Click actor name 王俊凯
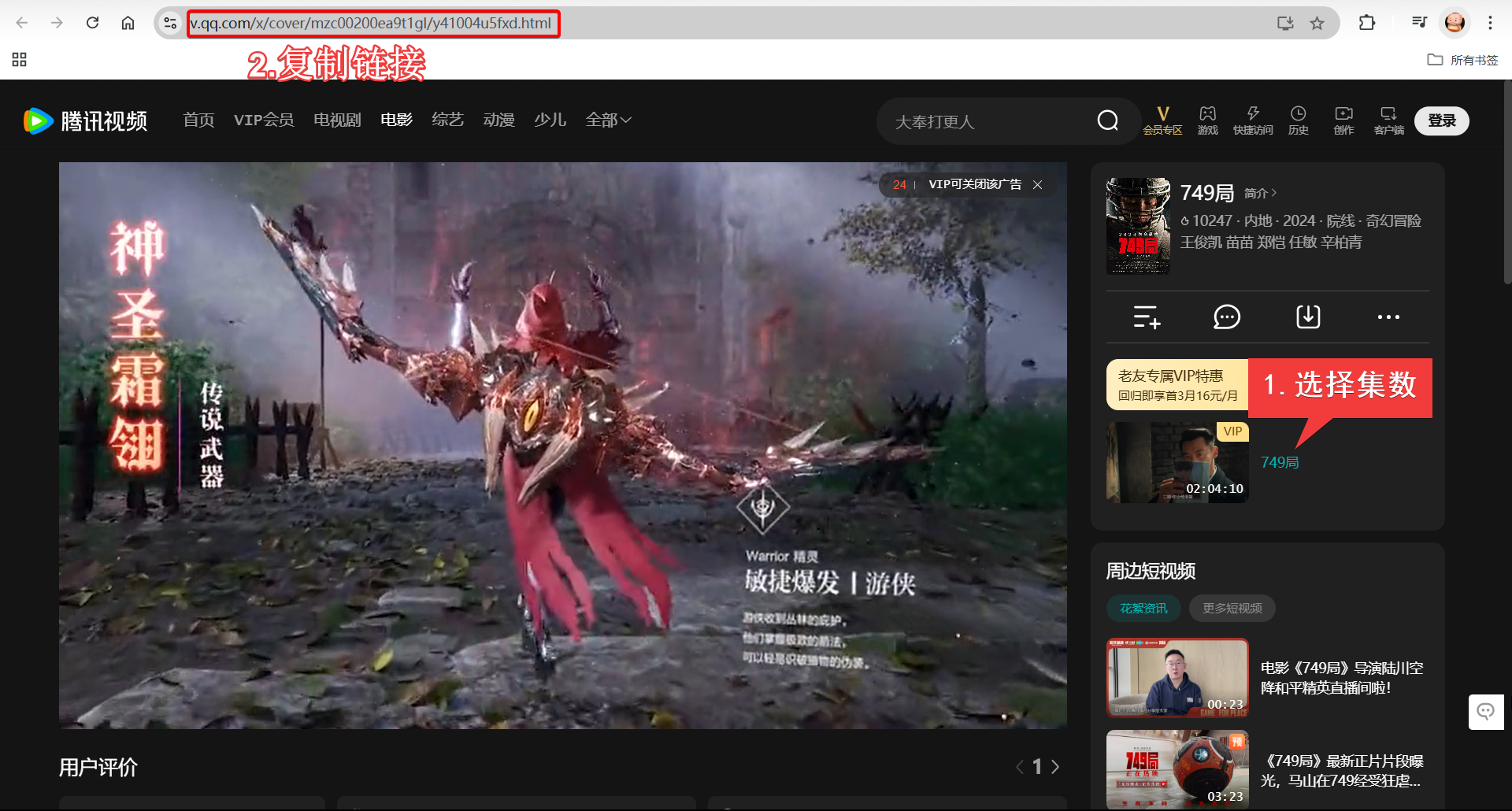 1201,243
